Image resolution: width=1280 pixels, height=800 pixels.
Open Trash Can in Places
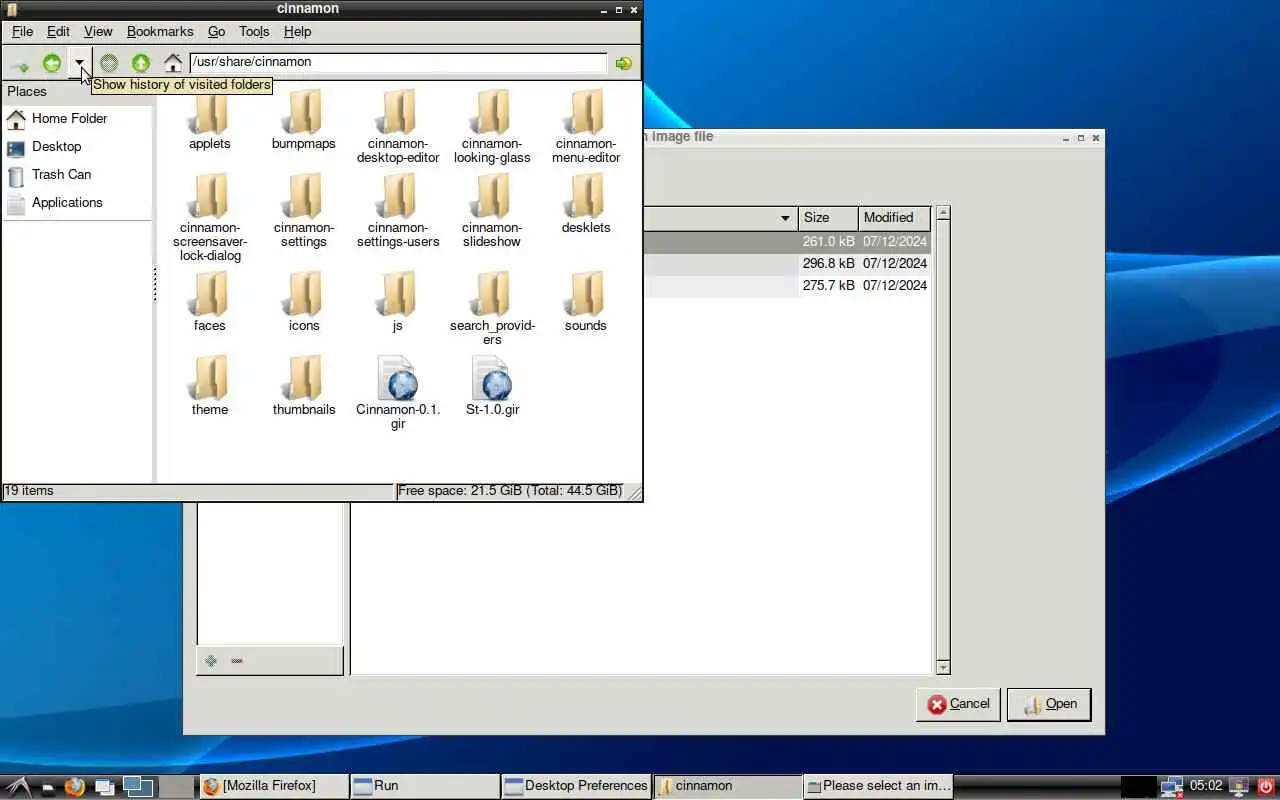click(x=77, y=175)
